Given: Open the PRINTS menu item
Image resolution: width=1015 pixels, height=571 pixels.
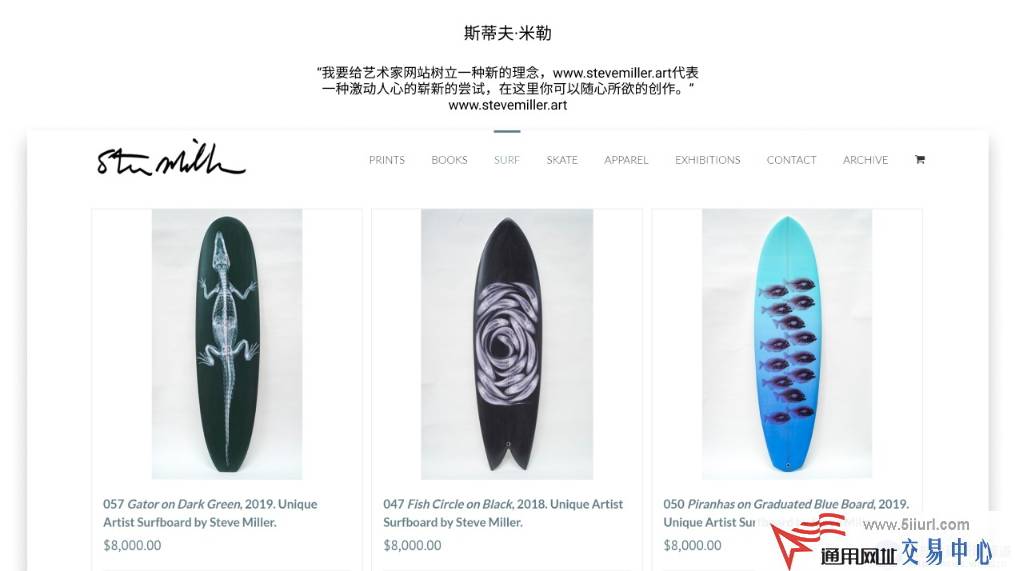Looking at the screenshot, I should click(x=386, y=160).
